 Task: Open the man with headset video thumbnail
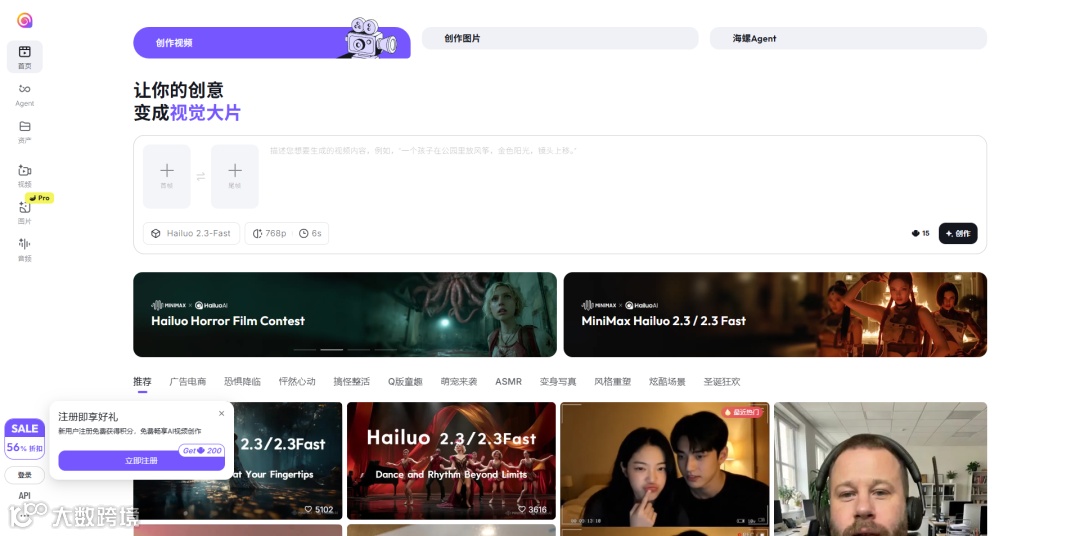[880, 468]
